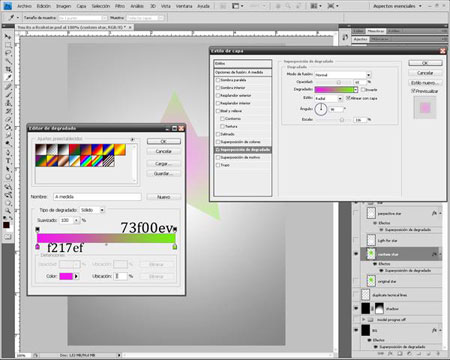Open the Filtro menu
The height and width of the screenshot is (360, 450).
pyautogui.click(x=120, y=6)
